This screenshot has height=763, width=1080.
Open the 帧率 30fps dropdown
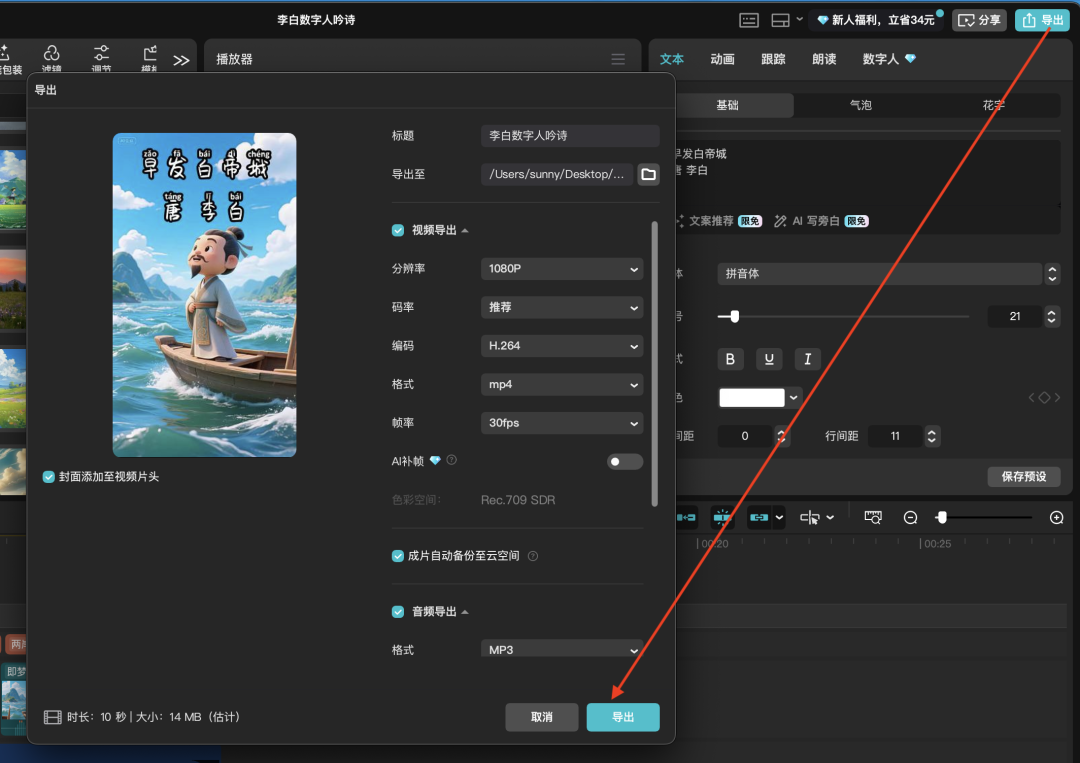(x=562, y=423)
